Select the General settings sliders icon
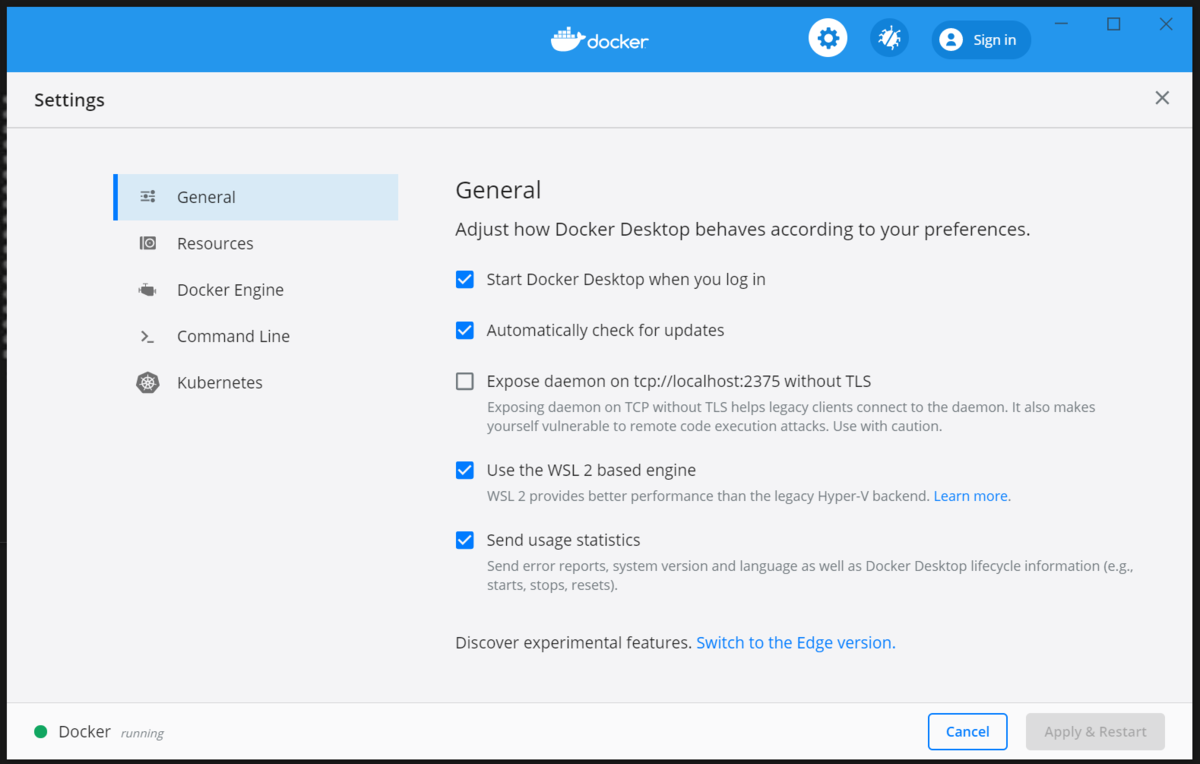 (148, 197)
